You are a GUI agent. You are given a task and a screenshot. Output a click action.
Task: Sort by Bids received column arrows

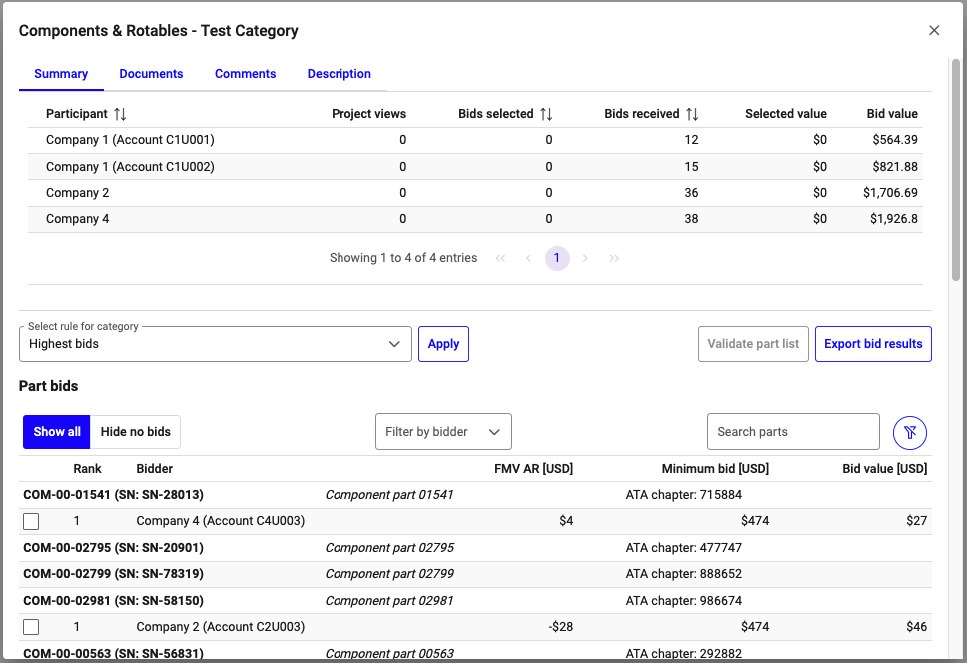pos(692,114)
